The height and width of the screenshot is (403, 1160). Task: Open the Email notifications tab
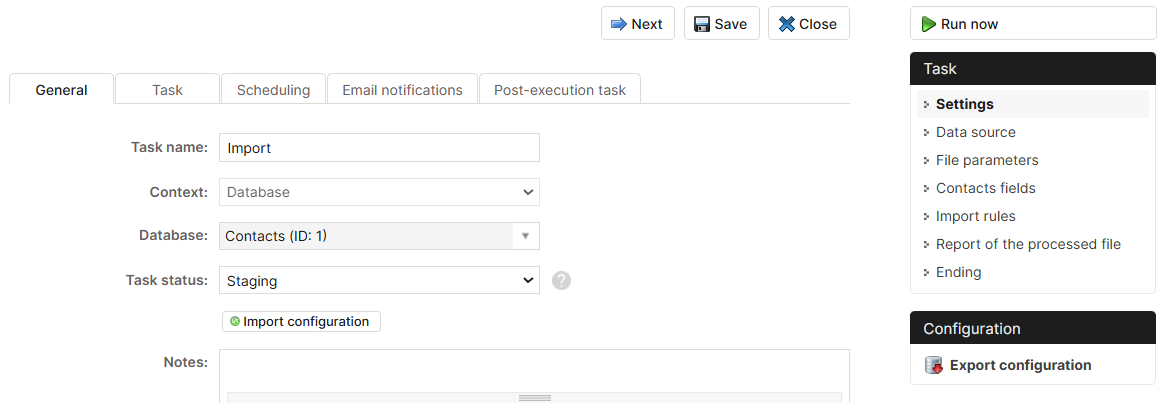point(402,90)
